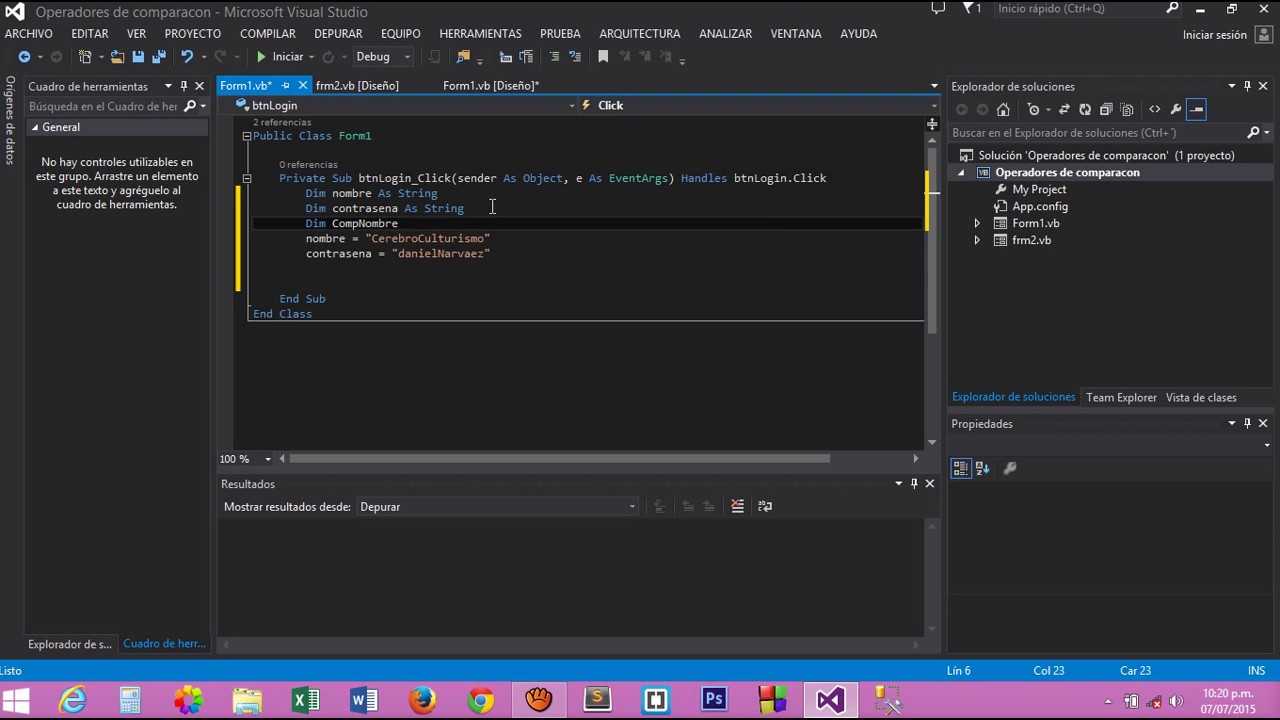Screen dimensions: 1280x720
Task: Switch to frm2.vb [Diseño] tab
Action: coord(357,86)
